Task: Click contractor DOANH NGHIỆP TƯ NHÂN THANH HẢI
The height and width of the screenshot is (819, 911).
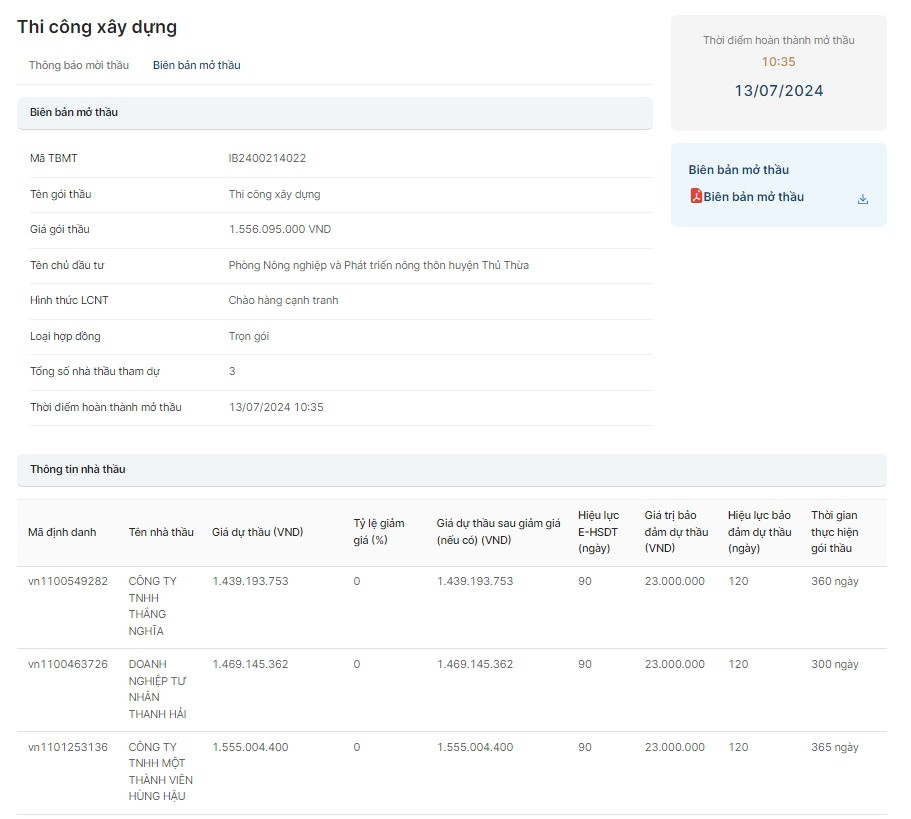Action: pos(157,689)
